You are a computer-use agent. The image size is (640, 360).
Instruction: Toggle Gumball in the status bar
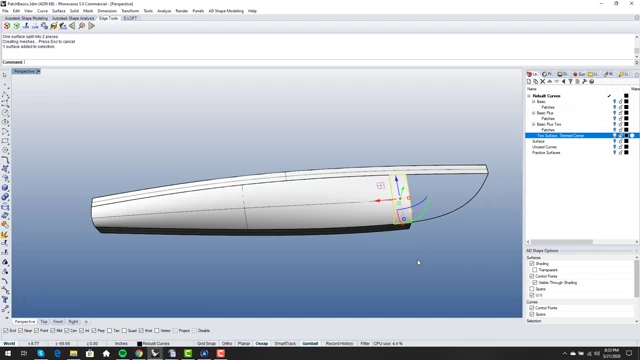pos(310,344)
